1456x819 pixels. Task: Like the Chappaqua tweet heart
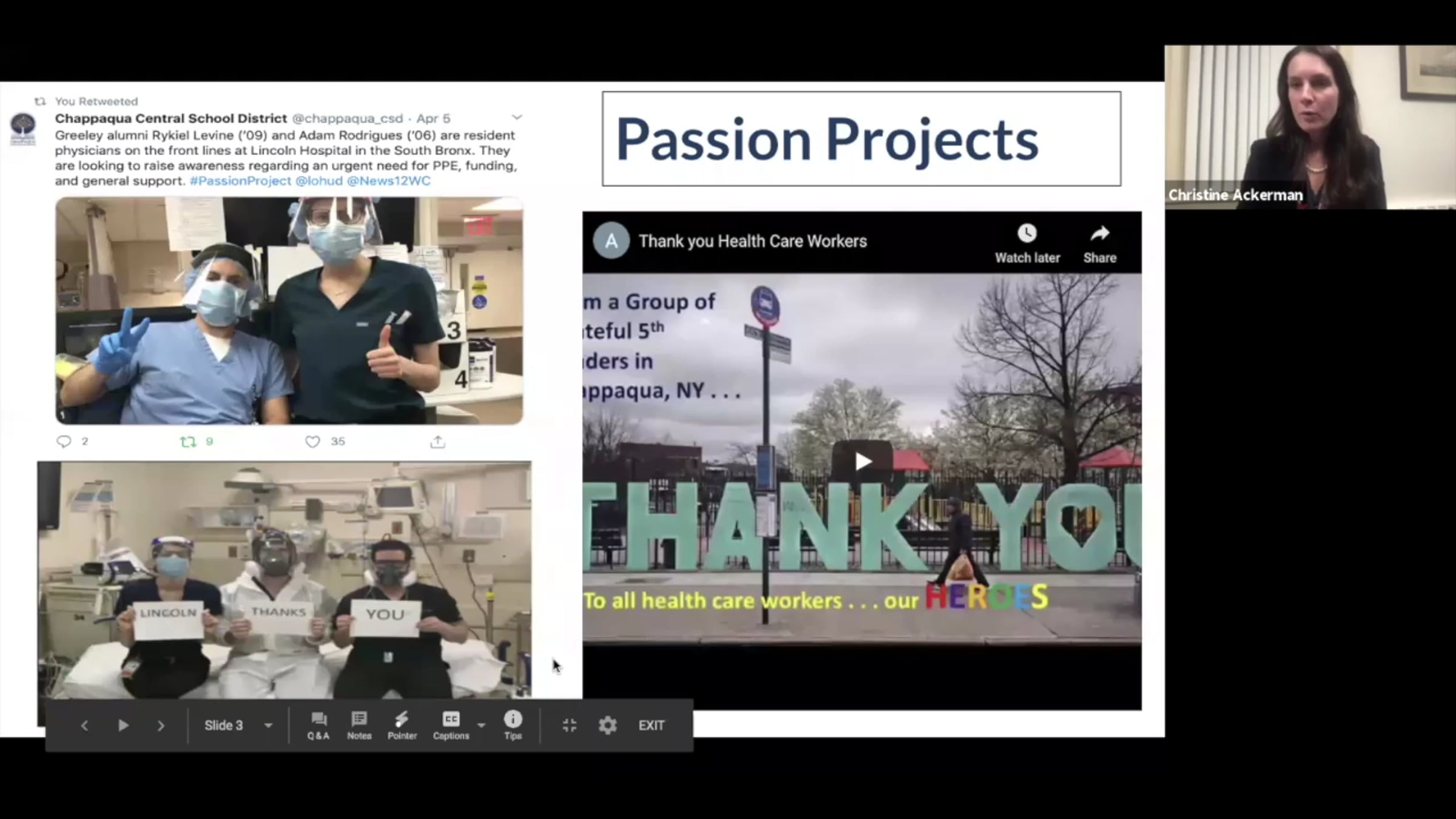click(312, 442)
